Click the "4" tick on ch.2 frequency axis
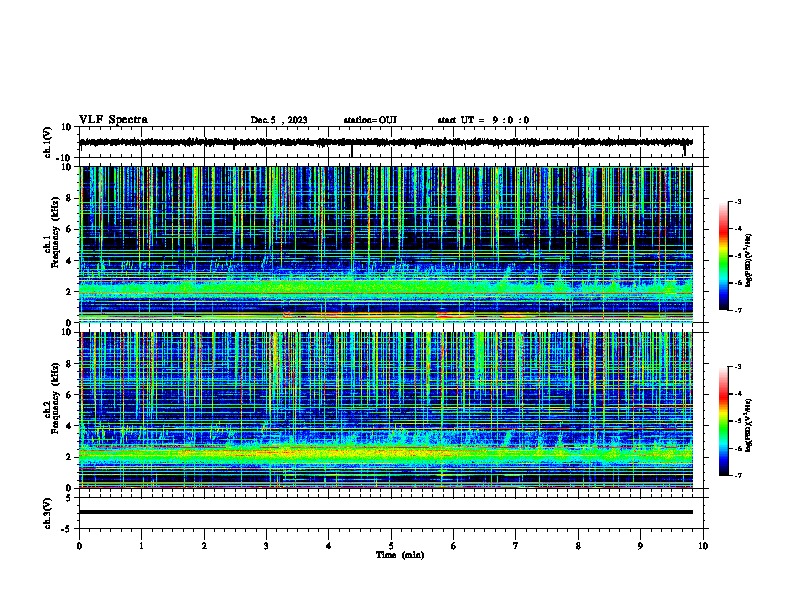 tap(70, 426)
